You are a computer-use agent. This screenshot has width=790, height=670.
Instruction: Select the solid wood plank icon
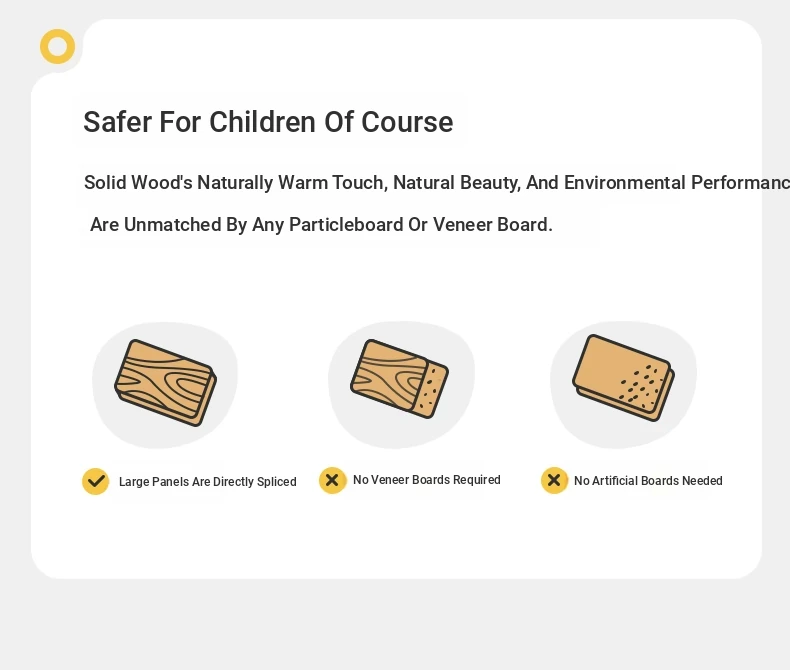tap(166, 383)
